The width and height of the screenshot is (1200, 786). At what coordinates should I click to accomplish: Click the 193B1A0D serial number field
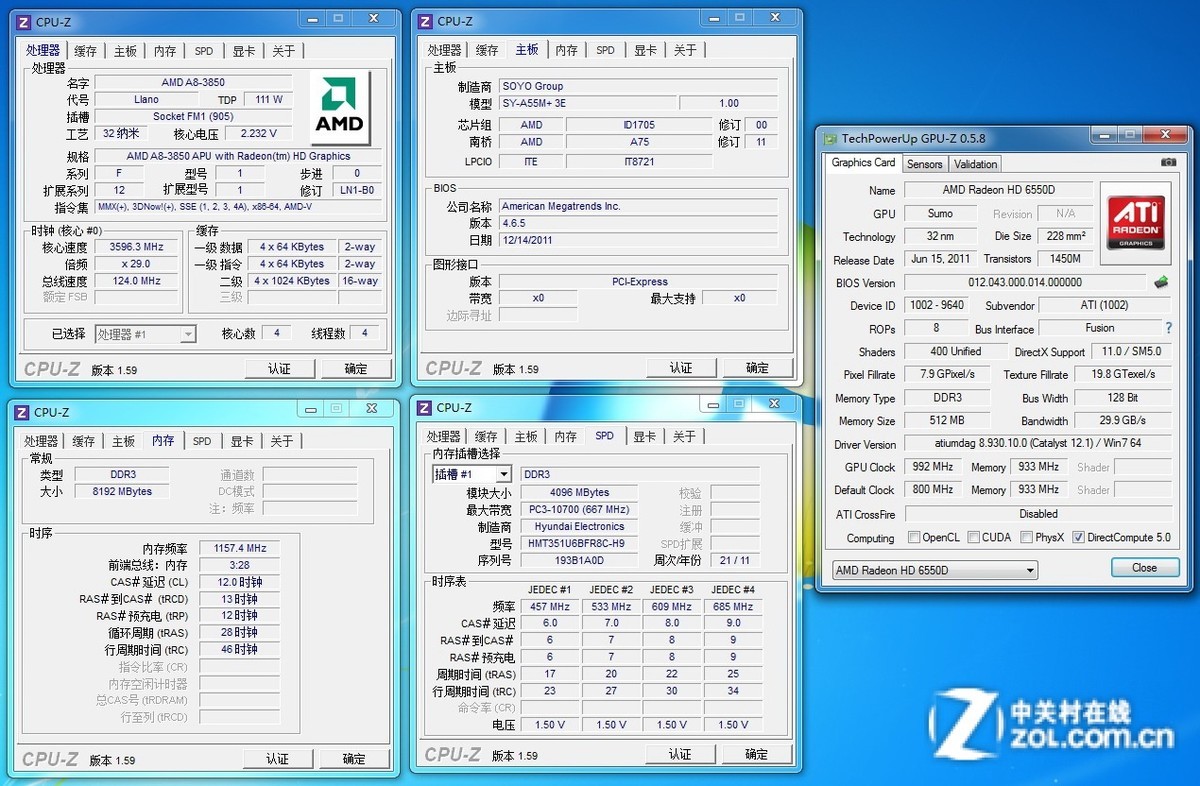578,560
